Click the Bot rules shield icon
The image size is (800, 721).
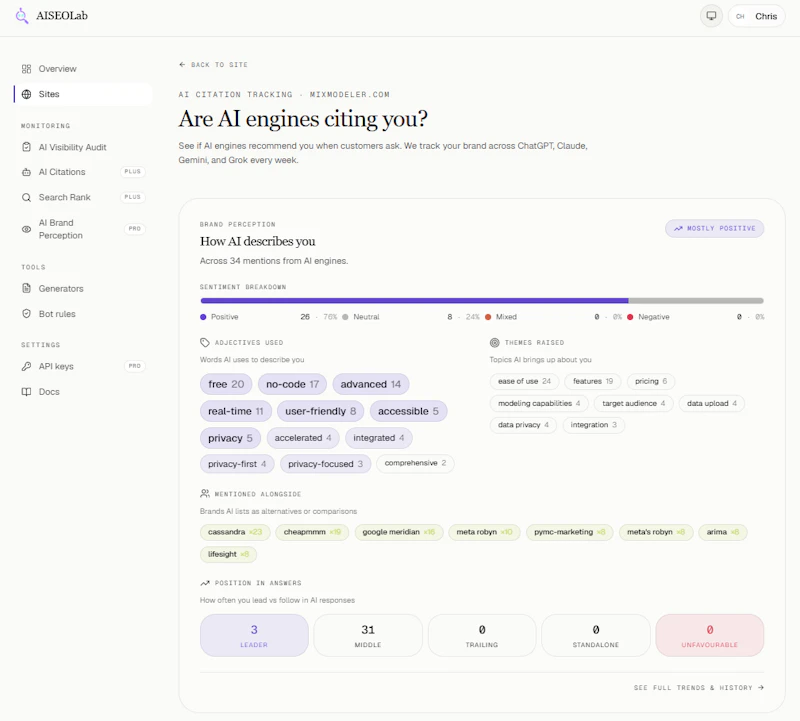(27, 314)
